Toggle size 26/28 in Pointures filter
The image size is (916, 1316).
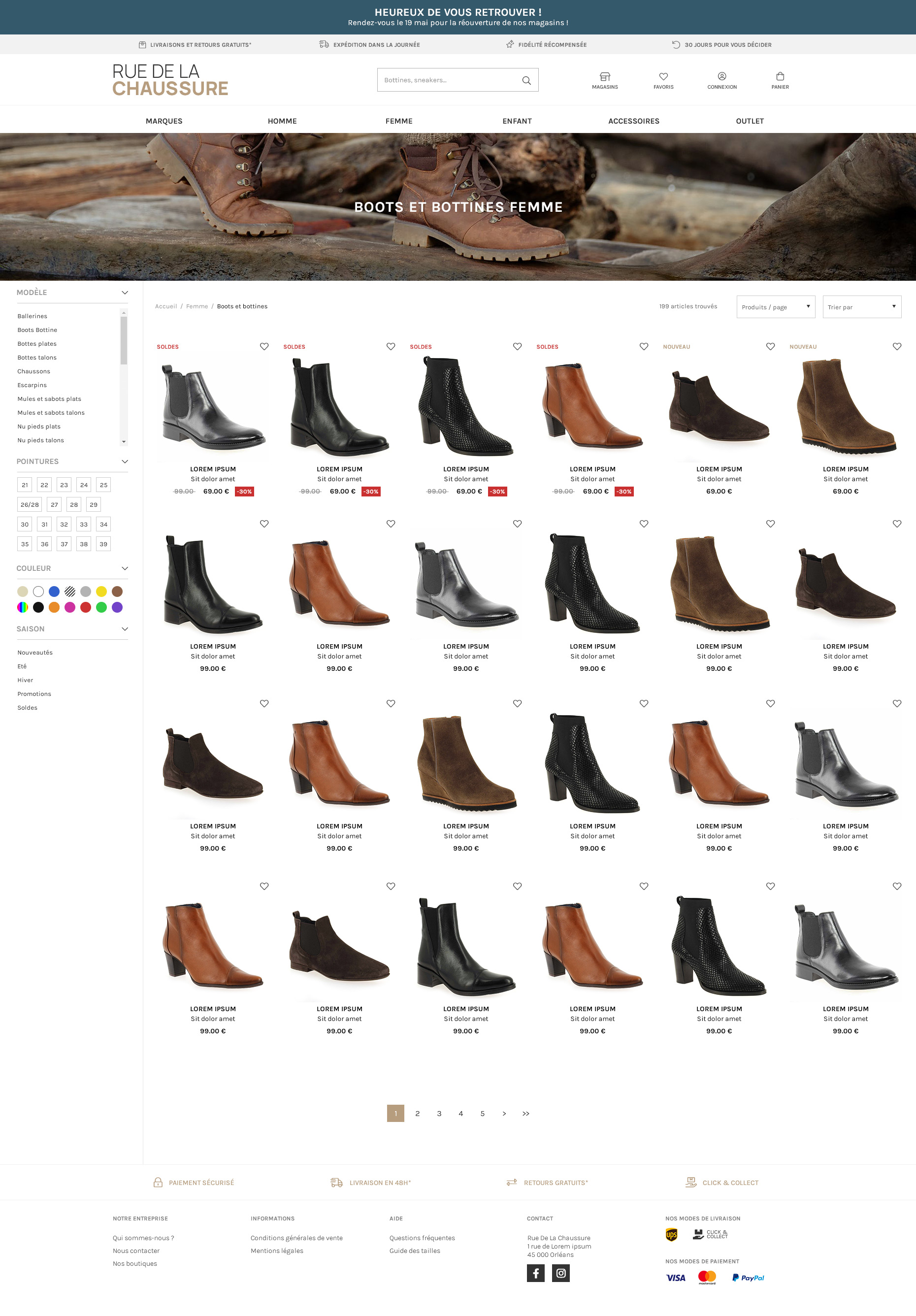pyautogui.click(x=29, y=504)
